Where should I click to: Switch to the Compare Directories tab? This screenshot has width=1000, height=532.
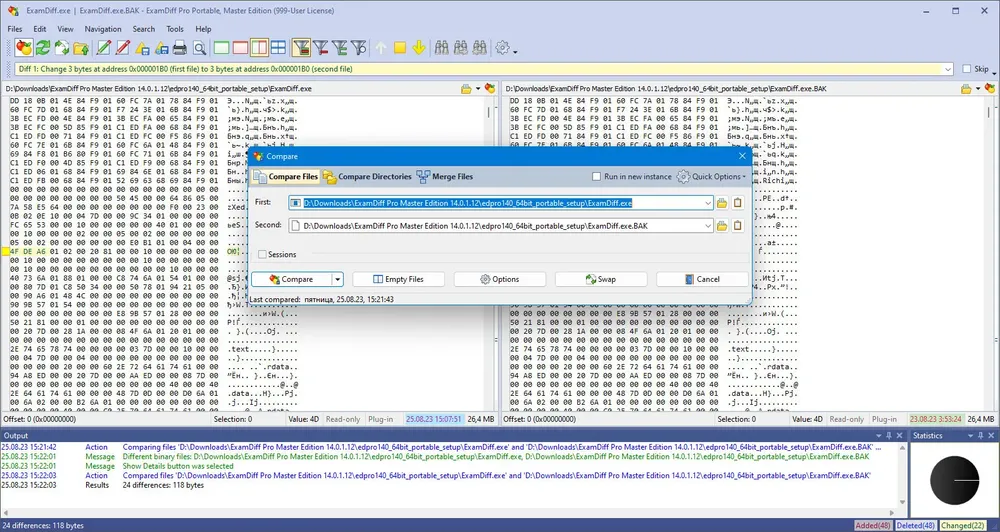(x=367, y=177)
